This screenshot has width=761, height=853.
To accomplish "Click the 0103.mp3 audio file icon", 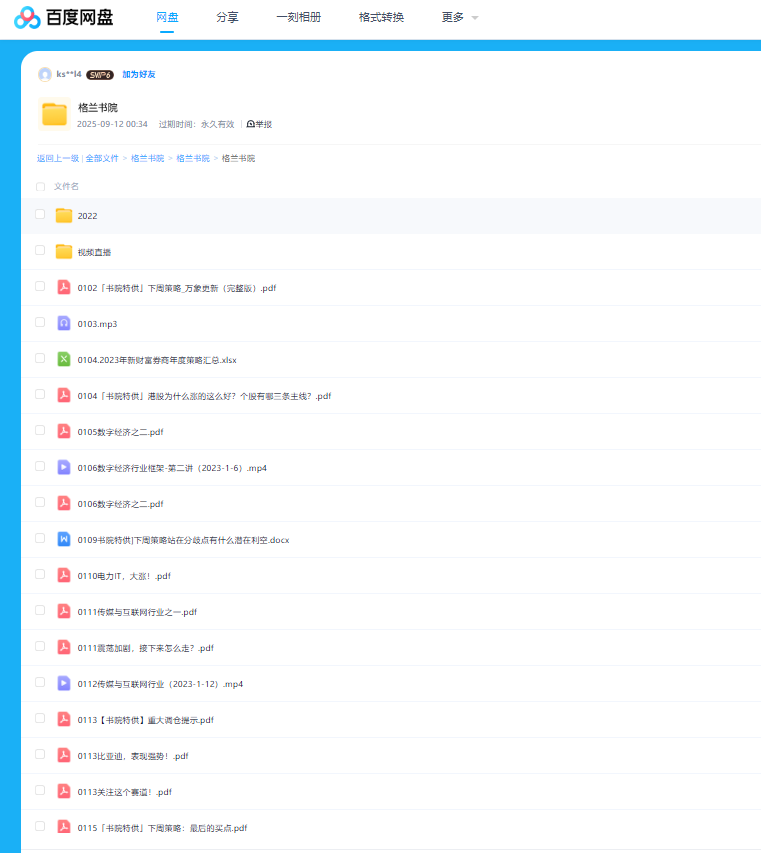I will (64, 323).
